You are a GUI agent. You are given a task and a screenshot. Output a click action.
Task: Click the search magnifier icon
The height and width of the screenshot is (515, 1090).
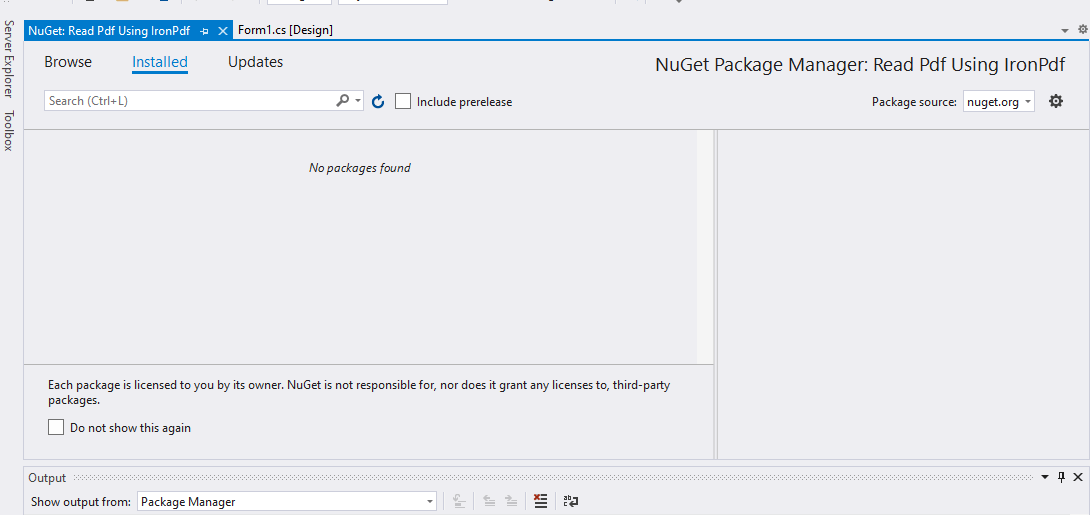[343, 101]
